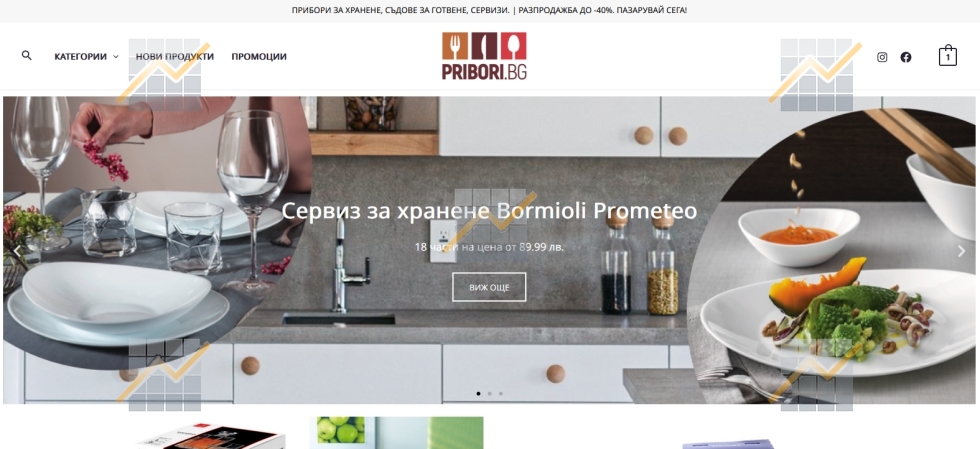Open the ПРОМОЦИИ menu item
The image size is (980, 449).
click(259, 56)
